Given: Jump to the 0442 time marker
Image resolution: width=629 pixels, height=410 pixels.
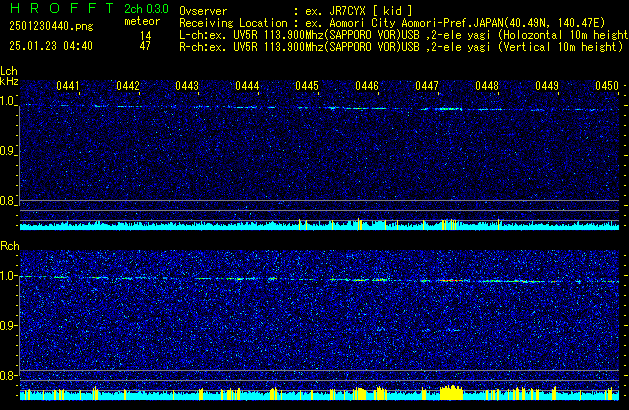Looking at the screenshot, I should (128, 86).
